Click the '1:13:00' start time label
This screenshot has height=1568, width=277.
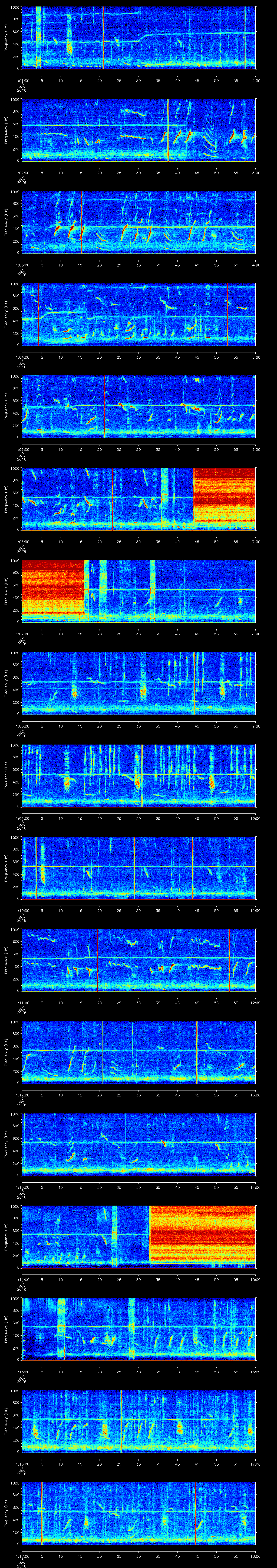(x=22, y=1187)
